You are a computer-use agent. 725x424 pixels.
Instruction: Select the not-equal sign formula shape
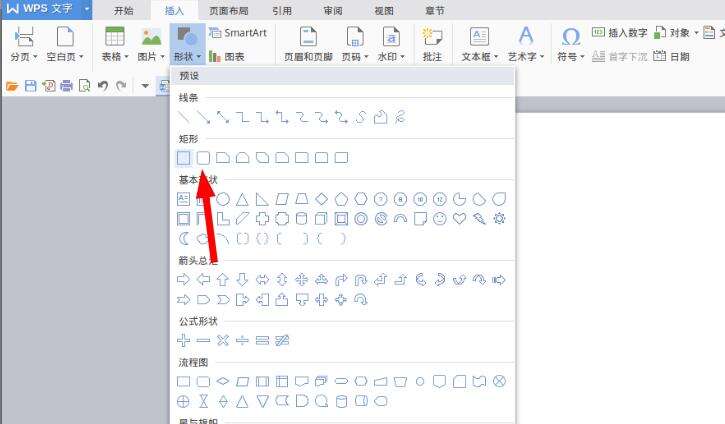(282, 341)
